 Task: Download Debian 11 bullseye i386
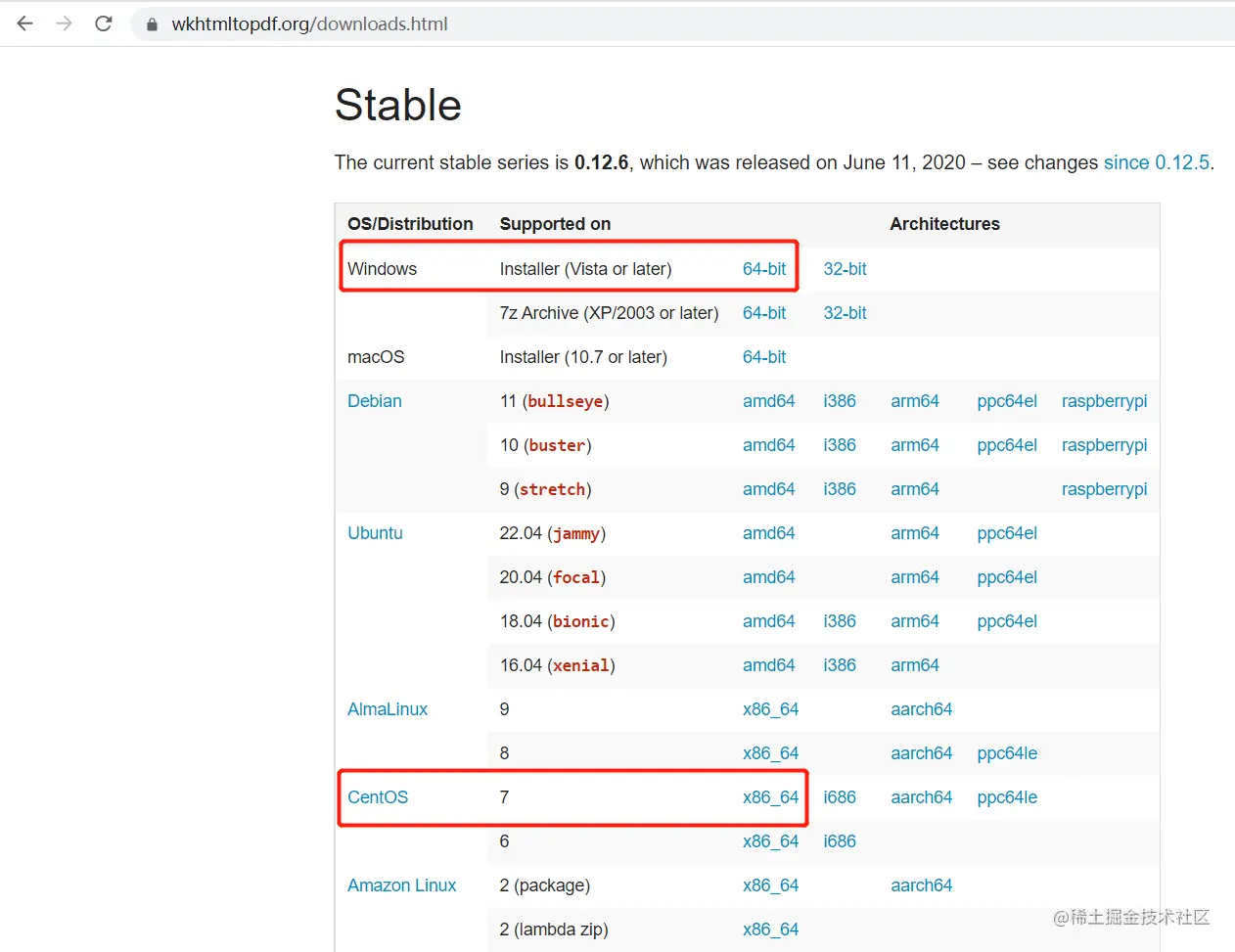pos(840,401)
